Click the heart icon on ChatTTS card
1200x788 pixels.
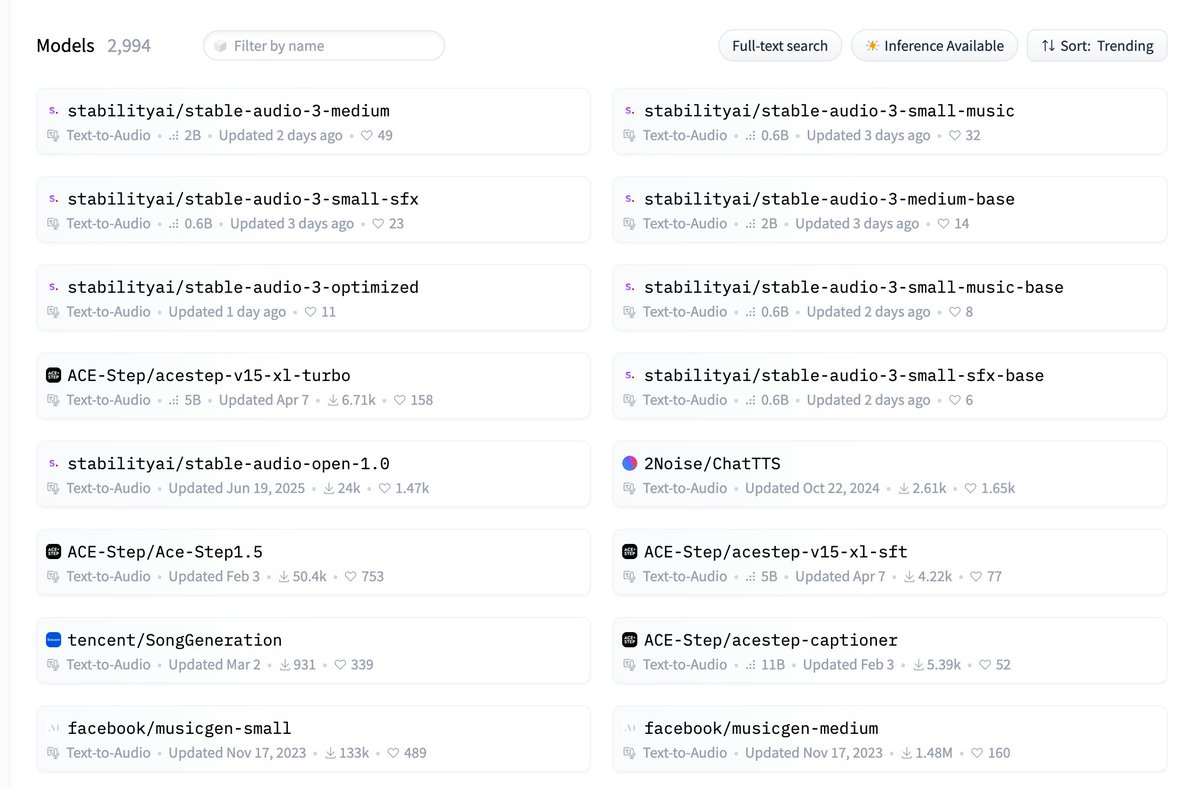[969, 488]
